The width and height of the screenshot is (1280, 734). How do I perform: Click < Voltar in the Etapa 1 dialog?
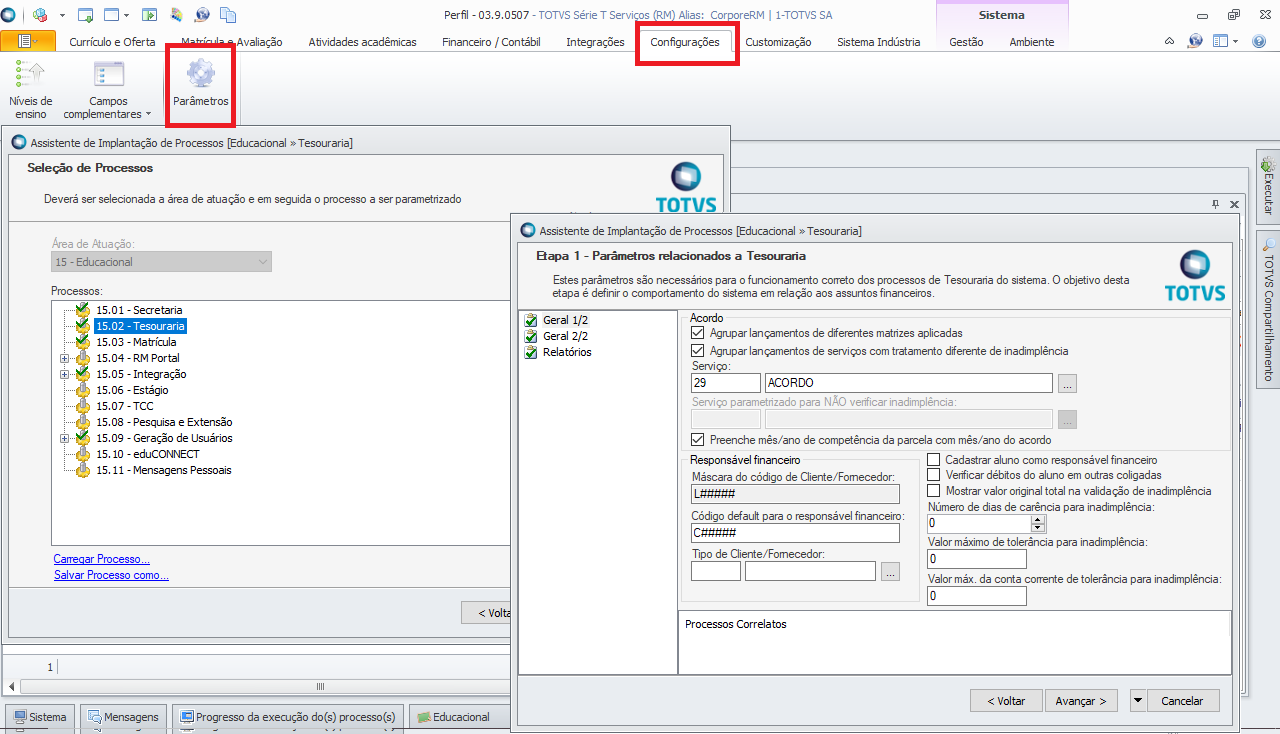pos(1006,701)
